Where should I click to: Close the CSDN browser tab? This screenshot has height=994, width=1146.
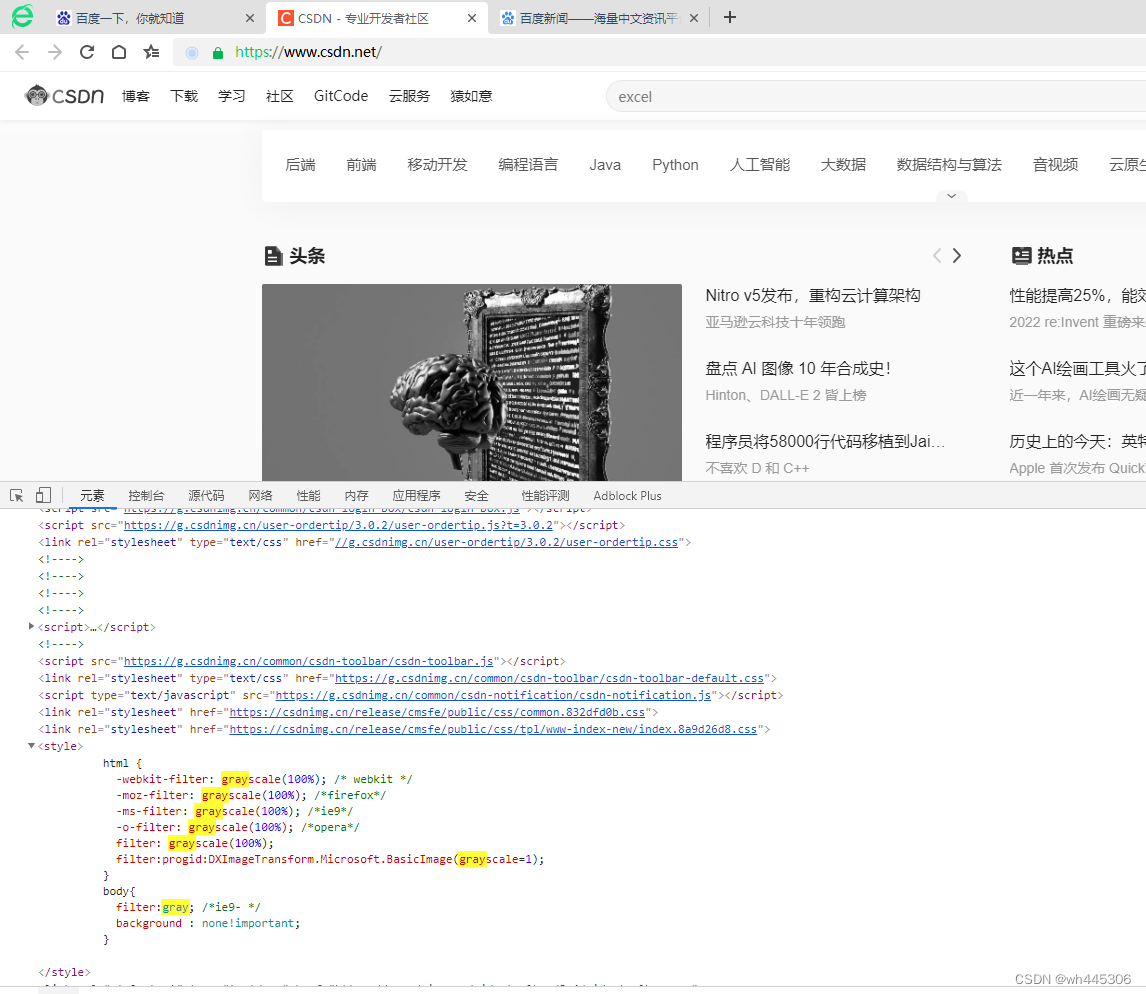pos(472,18)
